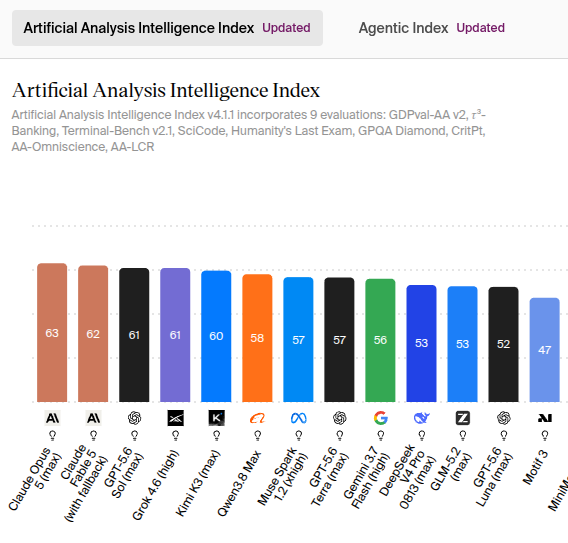Click the Z logo under GLM-5.2

click(x=463, y=418)
